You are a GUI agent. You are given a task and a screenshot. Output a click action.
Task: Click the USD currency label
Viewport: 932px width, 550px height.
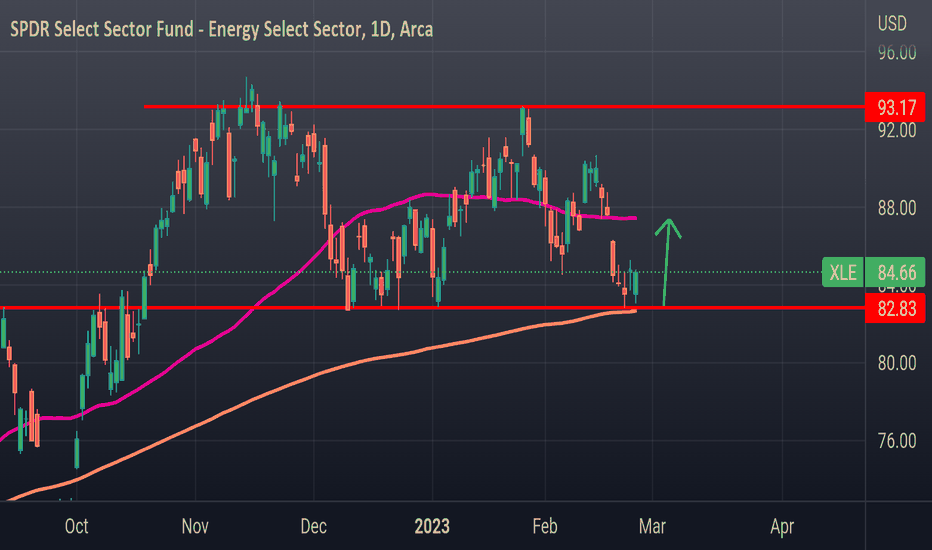892,24
